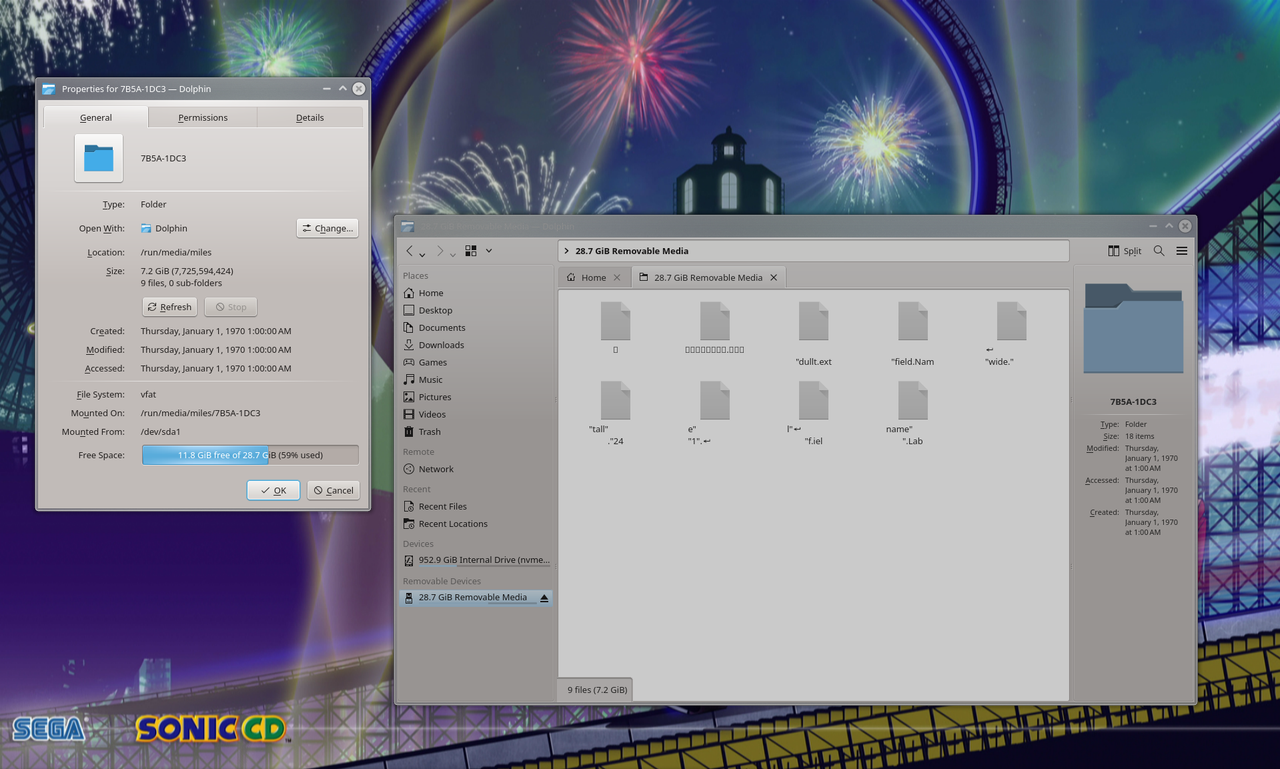Select the file with the .□□□ extension name
Screen dimensions: 1280x769
714,328
